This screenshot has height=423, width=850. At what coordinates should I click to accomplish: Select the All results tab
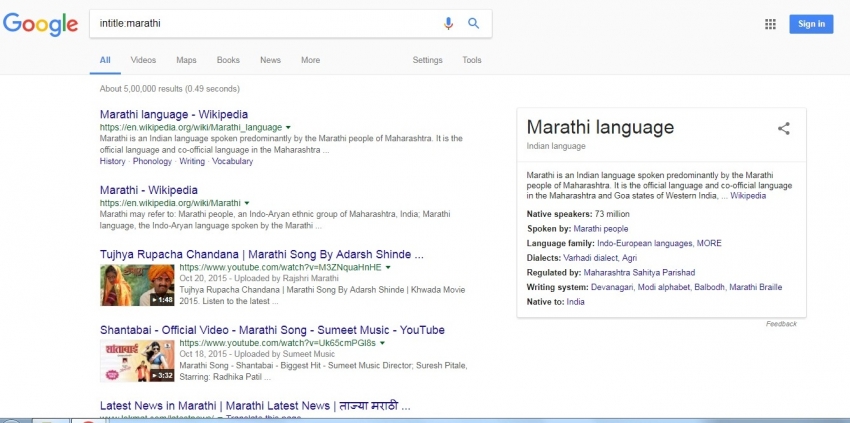[105, 60]
